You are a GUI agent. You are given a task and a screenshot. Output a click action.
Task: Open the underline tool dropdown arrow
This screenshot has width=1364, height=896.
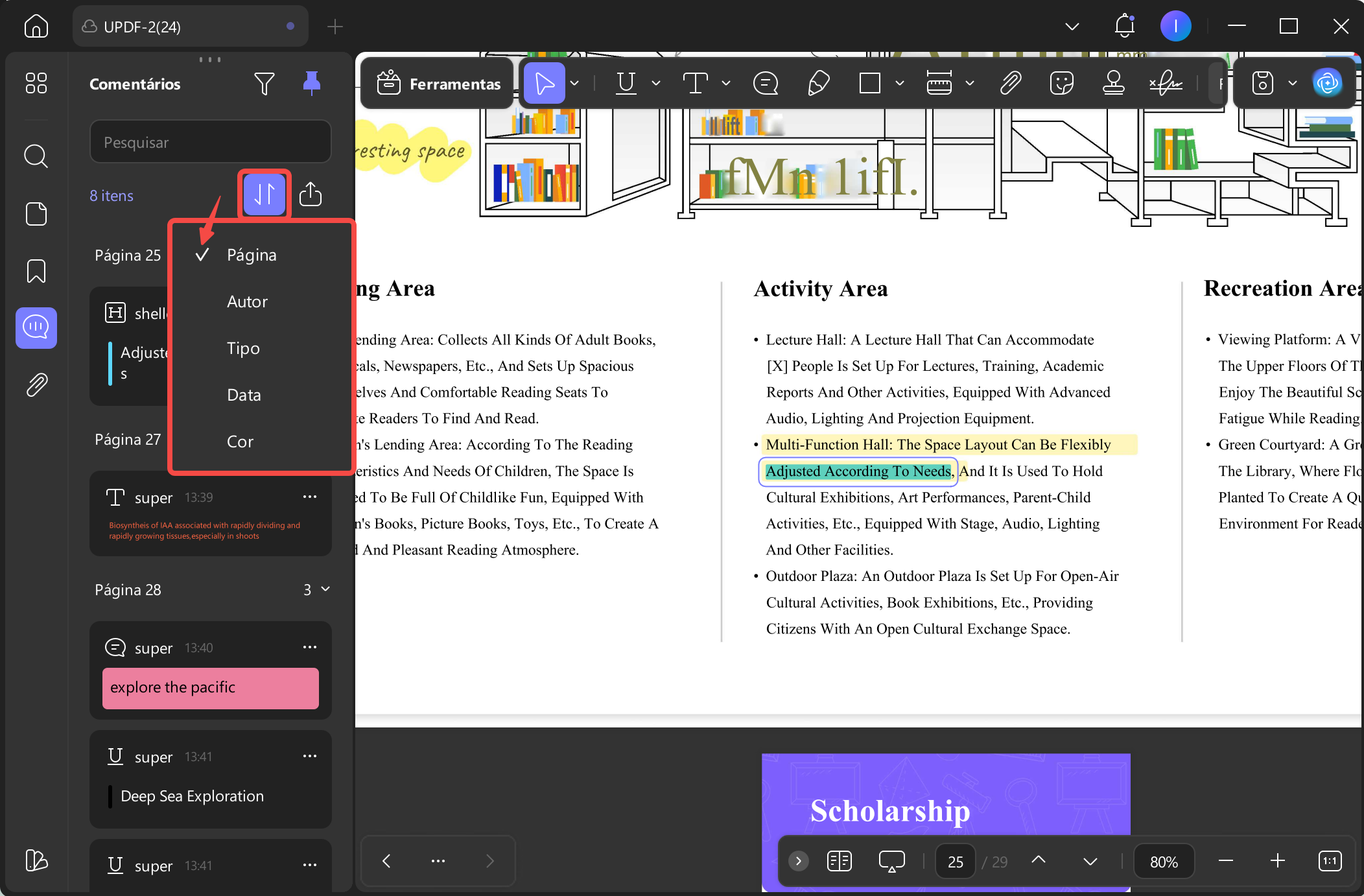point(656,83)
